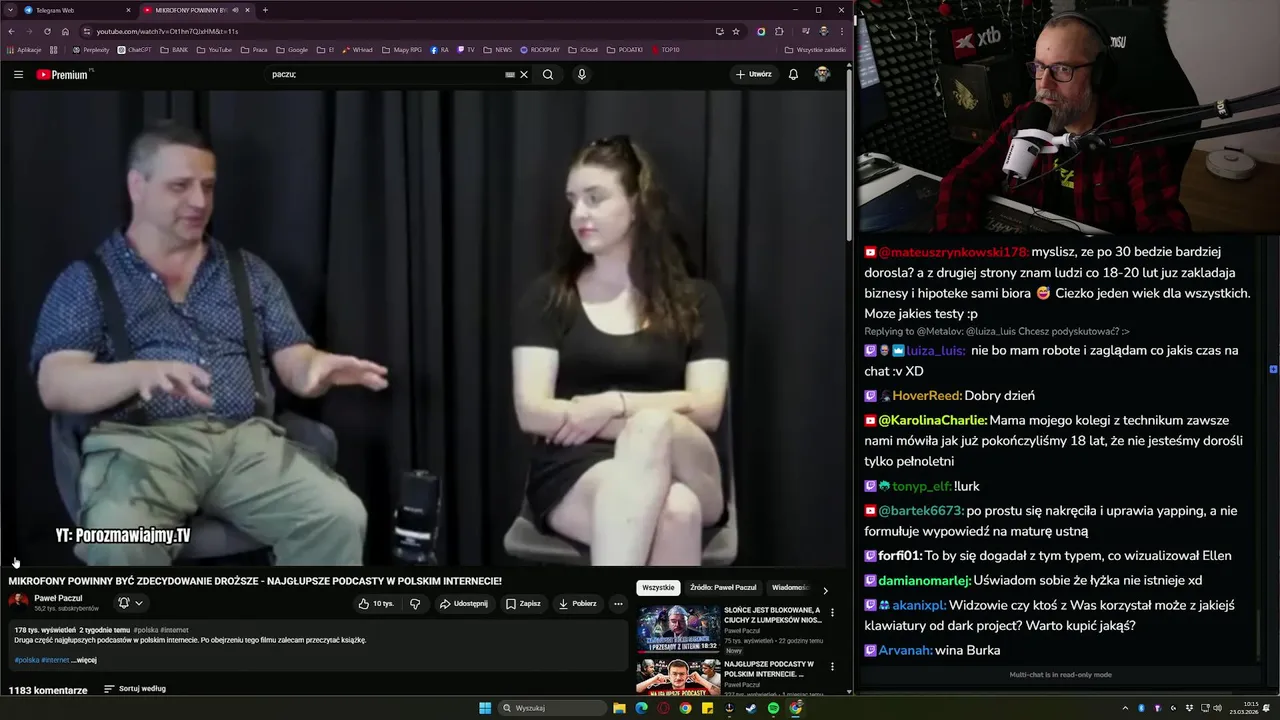The width and height of the screenshot is (1280, 720).
Task: Open Steam from the taskbar
Action: 751,708
